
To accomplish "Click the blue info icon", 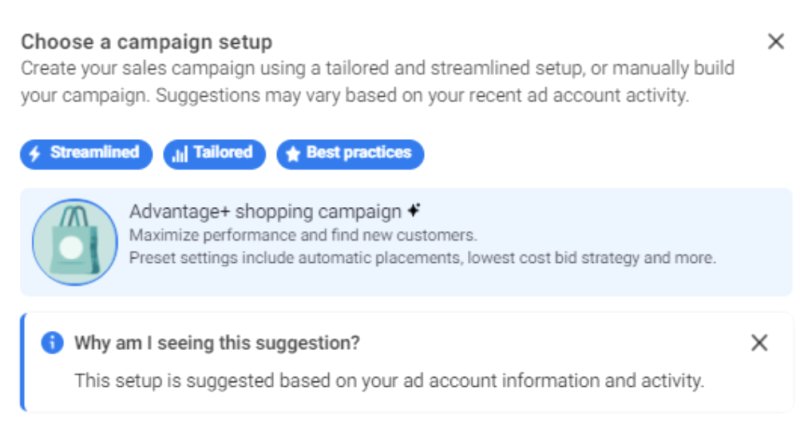I will tap(52, 343).
